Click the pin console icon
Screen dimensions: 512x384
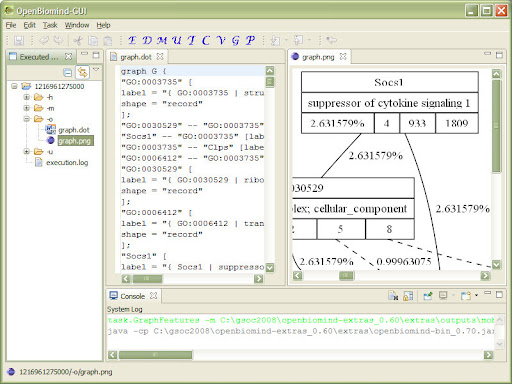428,295
